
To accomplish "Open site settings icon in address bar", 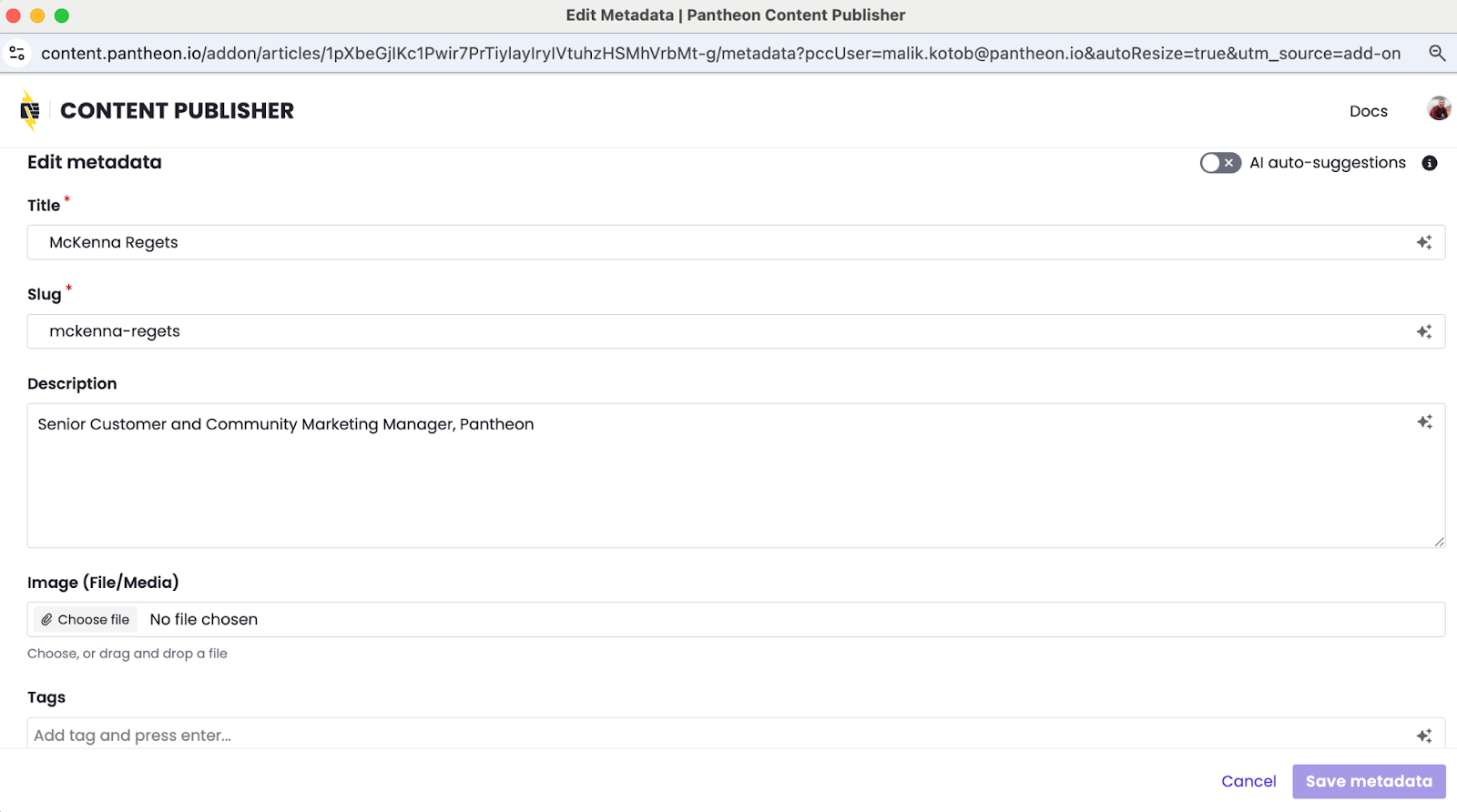I will click(17, 54).
